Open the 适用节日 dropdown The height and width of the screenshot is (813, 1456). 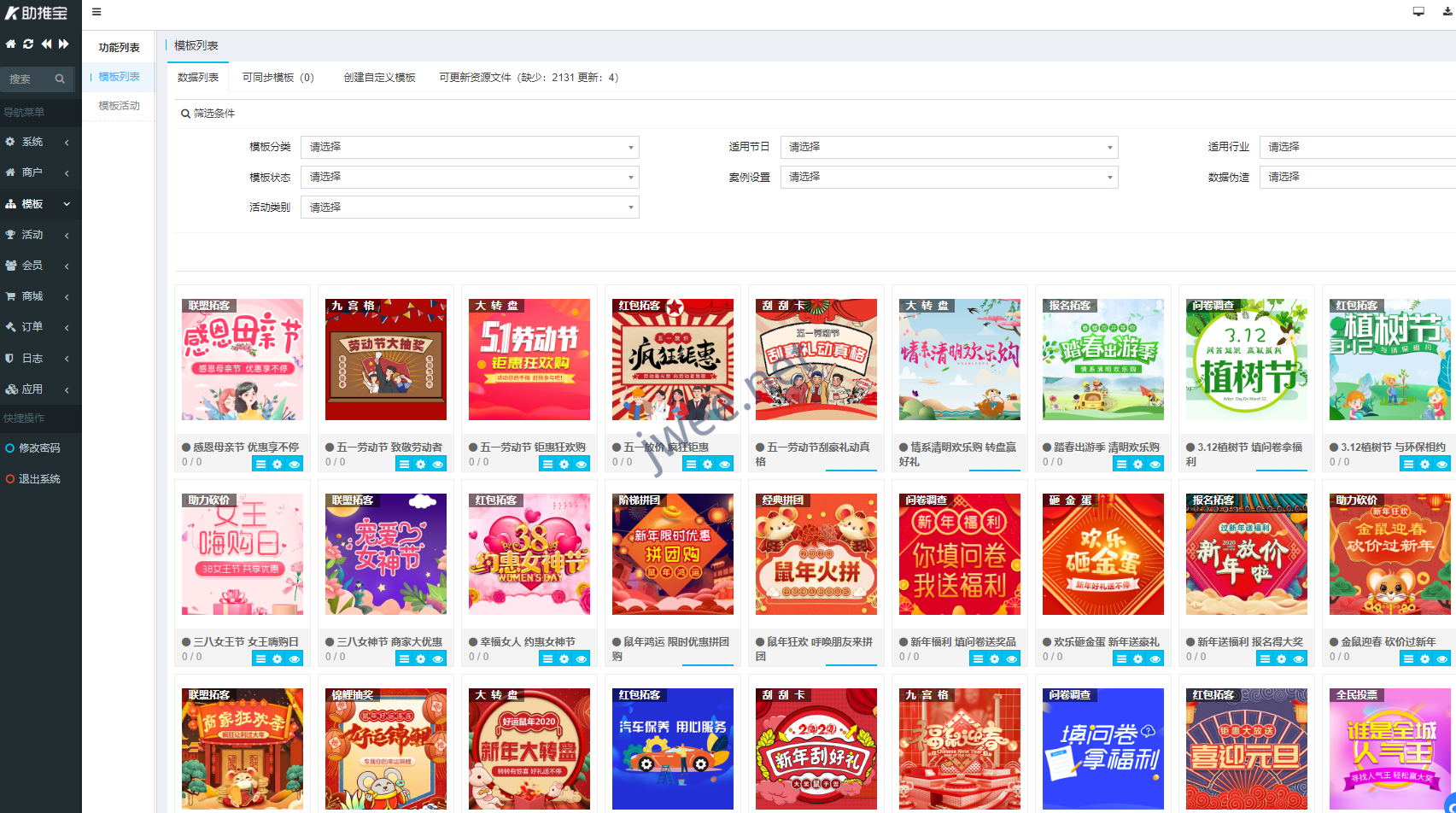[949, 147]
